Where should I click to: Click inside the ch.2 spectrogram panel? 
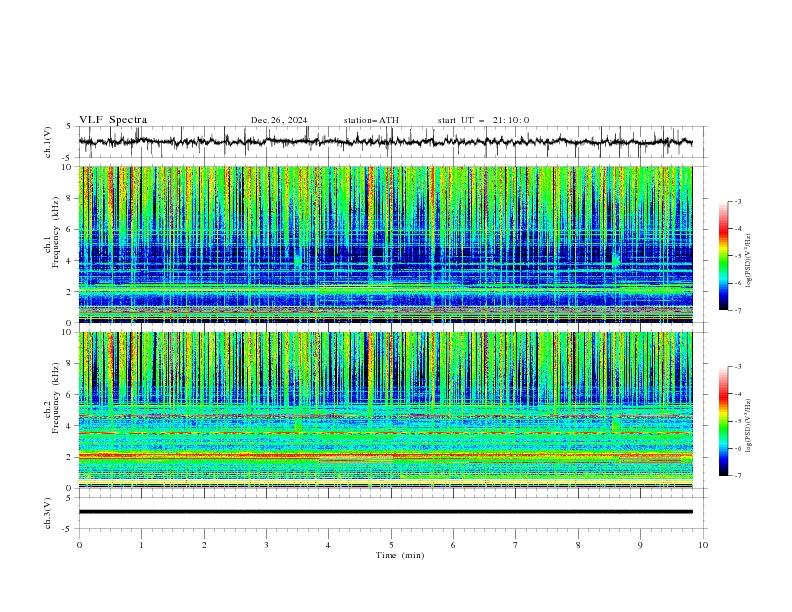(x=385, y=410)
